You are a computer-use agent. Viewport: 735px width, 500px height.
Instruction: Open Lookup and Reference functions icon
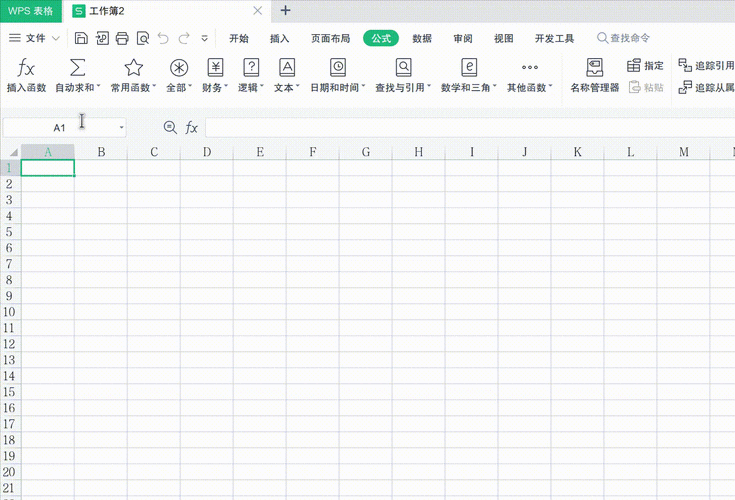tap(403, 67)
